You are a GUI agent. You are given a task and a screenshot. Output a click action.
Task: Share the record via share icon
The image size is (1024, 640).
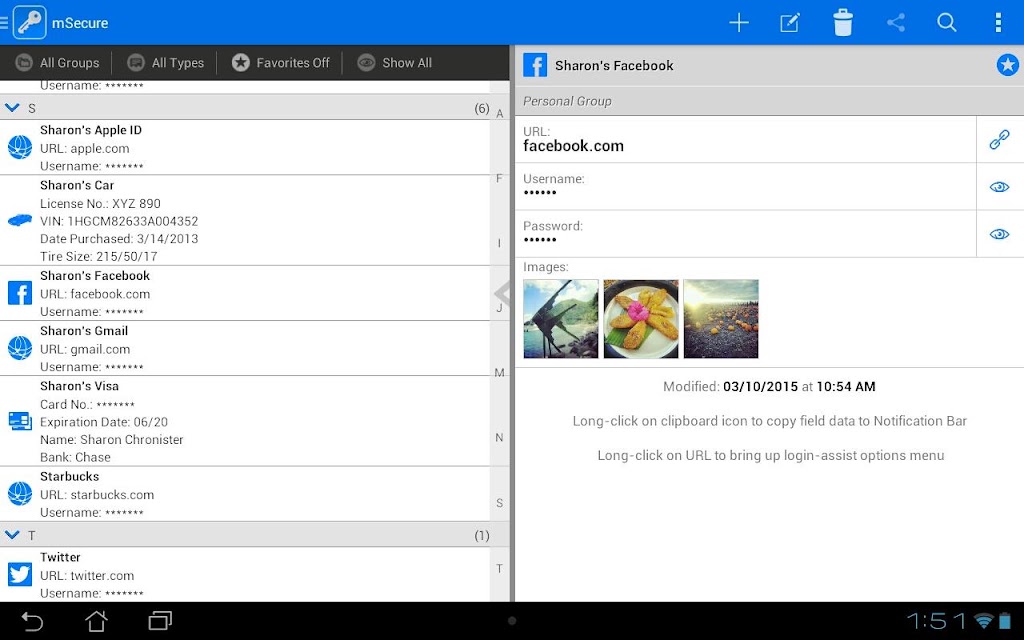[896, 23]
